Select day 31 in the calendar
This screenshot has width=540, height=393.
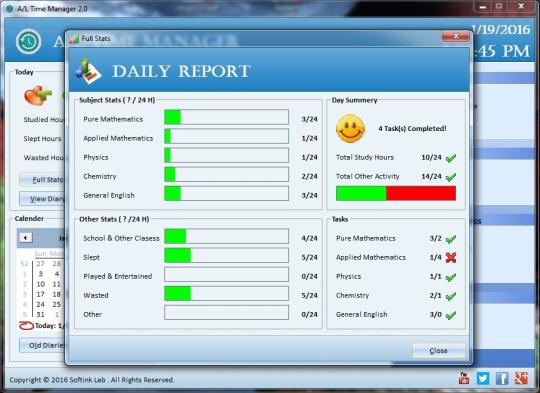[41, 314]
